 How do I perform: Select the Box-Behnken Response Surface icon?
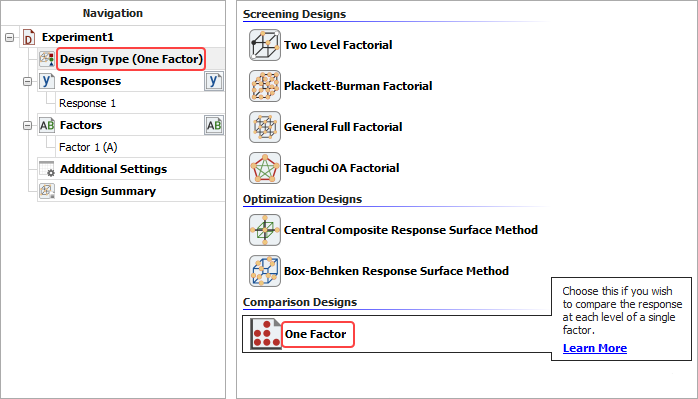coord(265,271)
